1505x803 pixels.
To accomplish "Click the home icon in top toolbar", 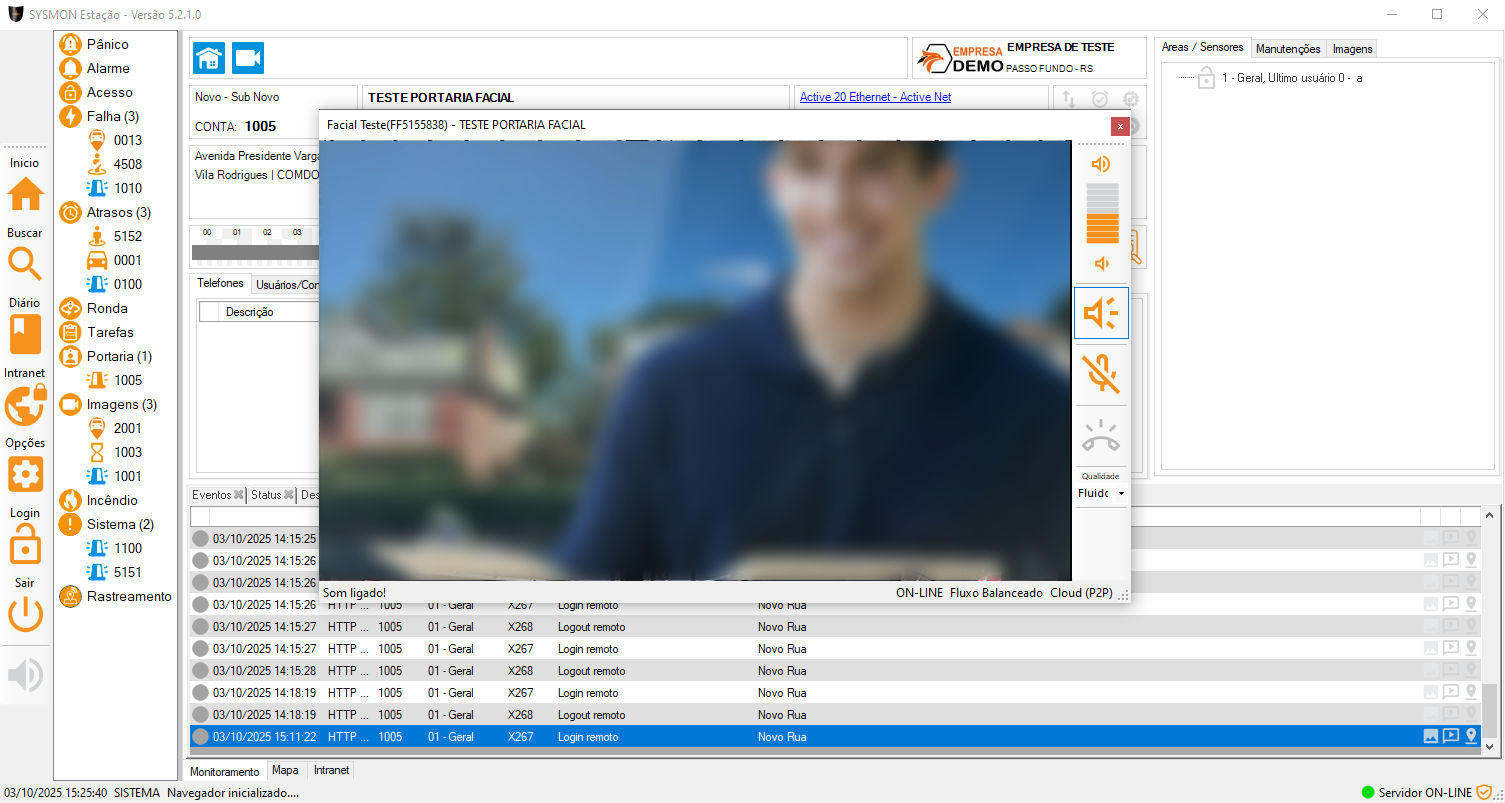I will (x=209, y=58).
